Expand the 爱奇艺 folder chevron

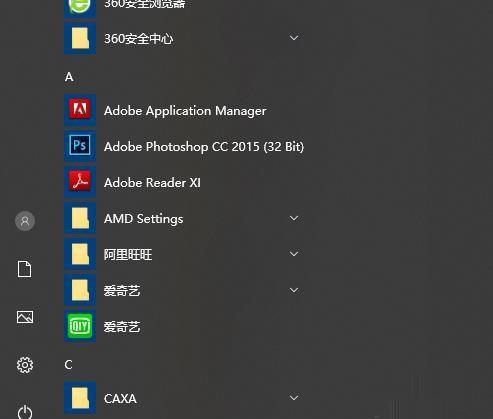294,290
